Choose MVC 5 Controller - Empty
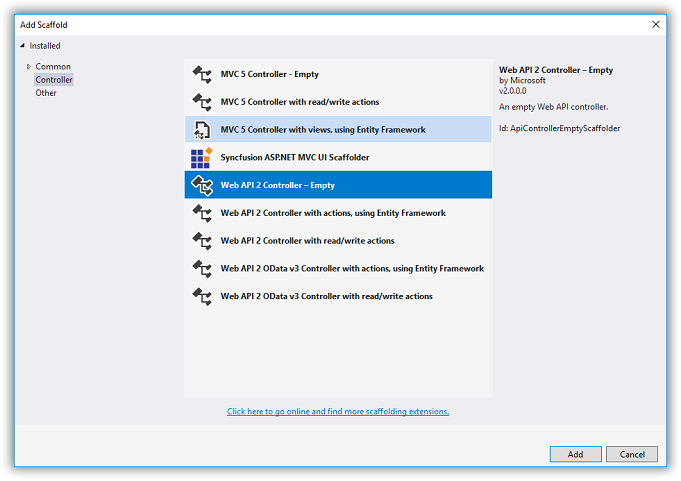This screenshot has height=481, width=681. click(338, 74)
